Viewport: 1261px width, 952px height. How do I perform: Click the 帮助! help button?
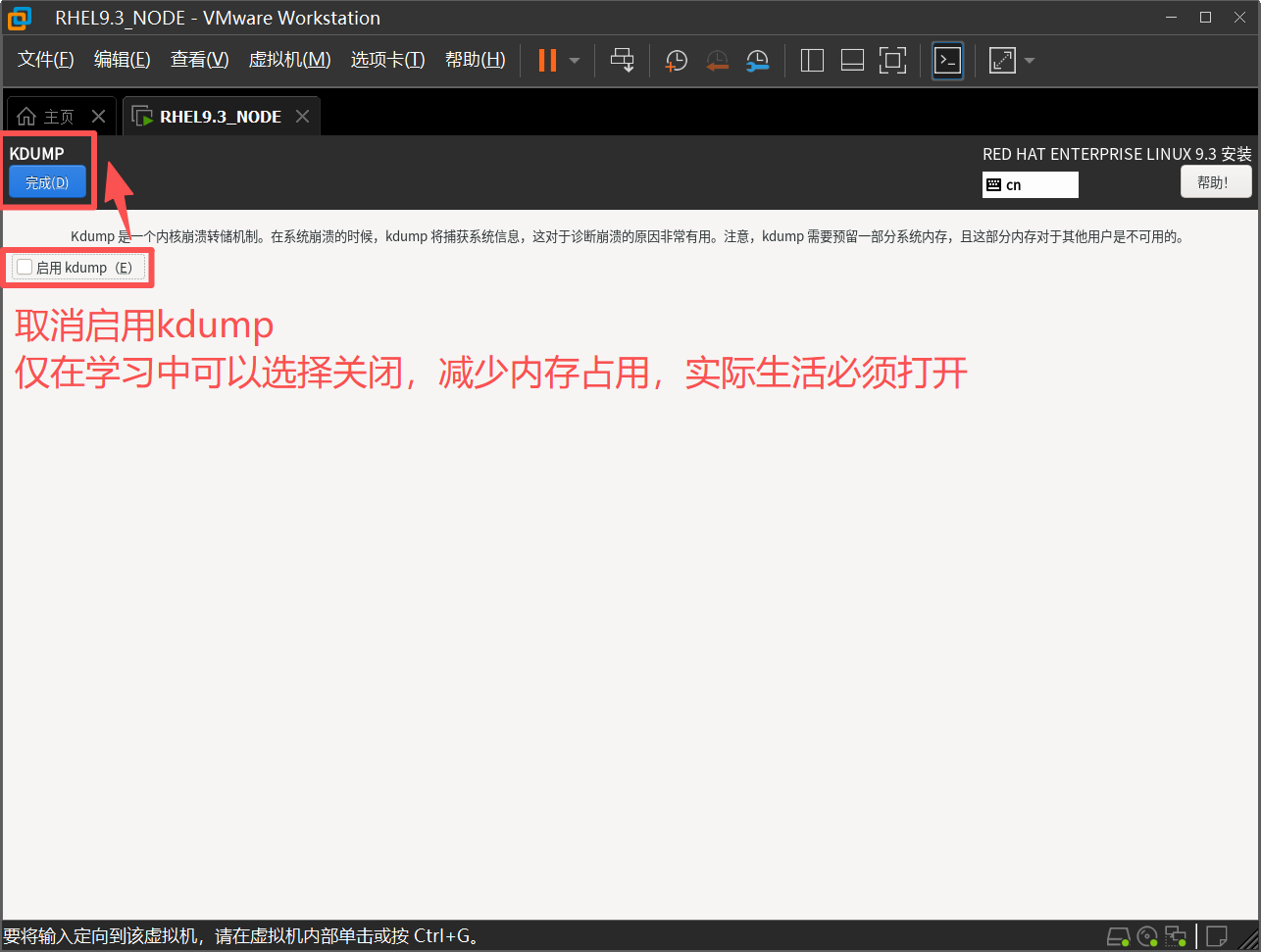1216,182
